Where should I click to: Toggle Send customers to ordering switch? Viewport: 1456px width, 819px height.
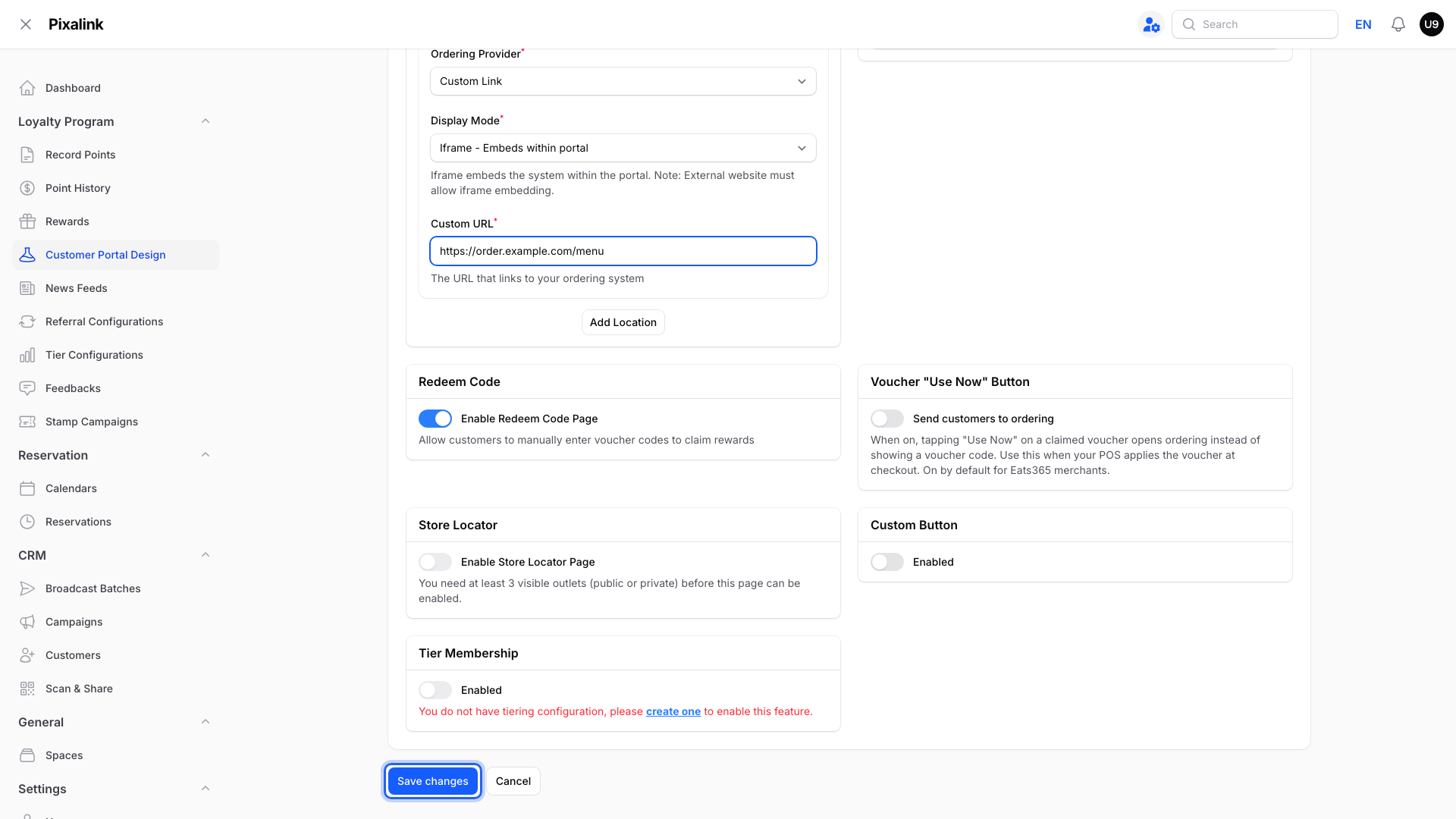tap(887, 419)
